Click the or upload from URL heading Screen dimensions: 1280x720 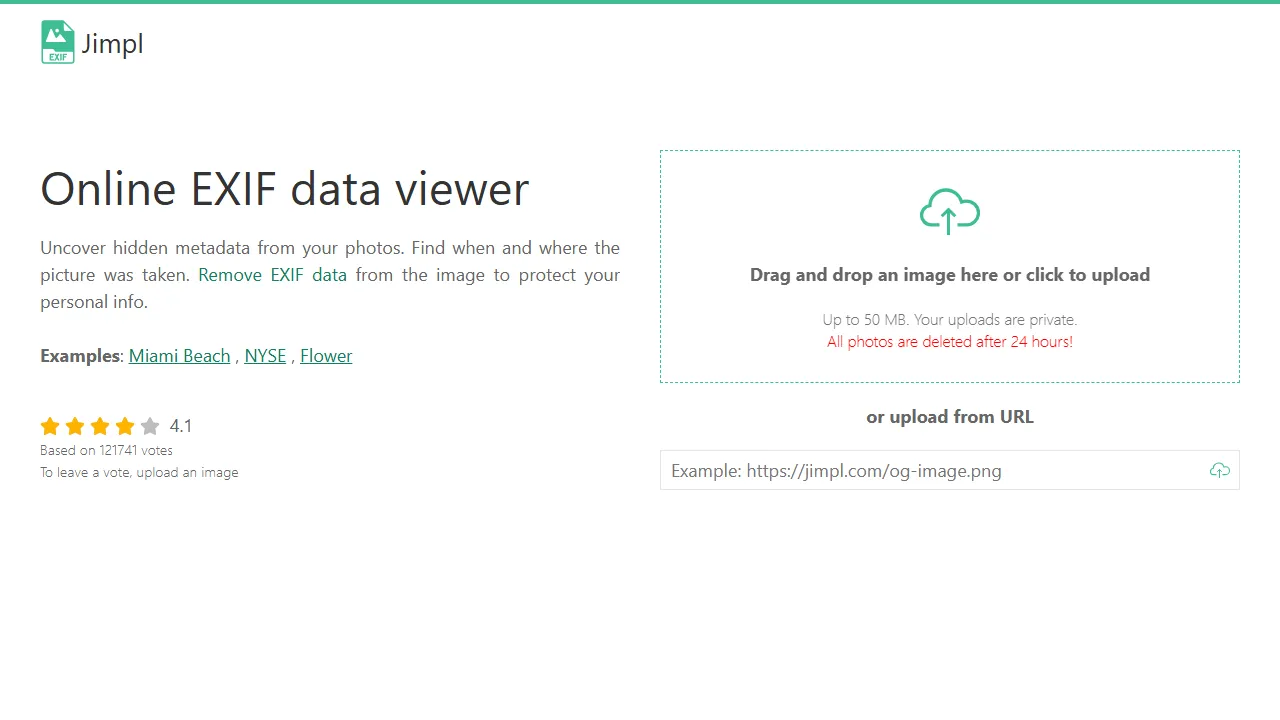coord(949,417)
